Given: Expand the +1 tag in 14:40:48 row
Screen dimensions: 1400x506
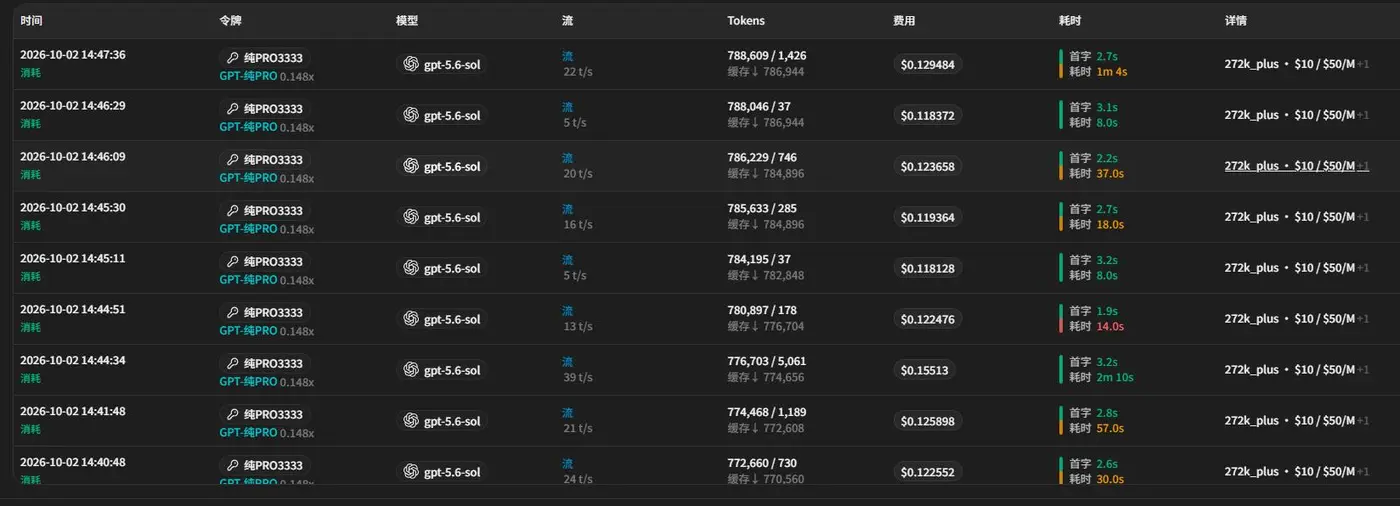Looking at the screenshot, I should click(x=1363, y=472).
